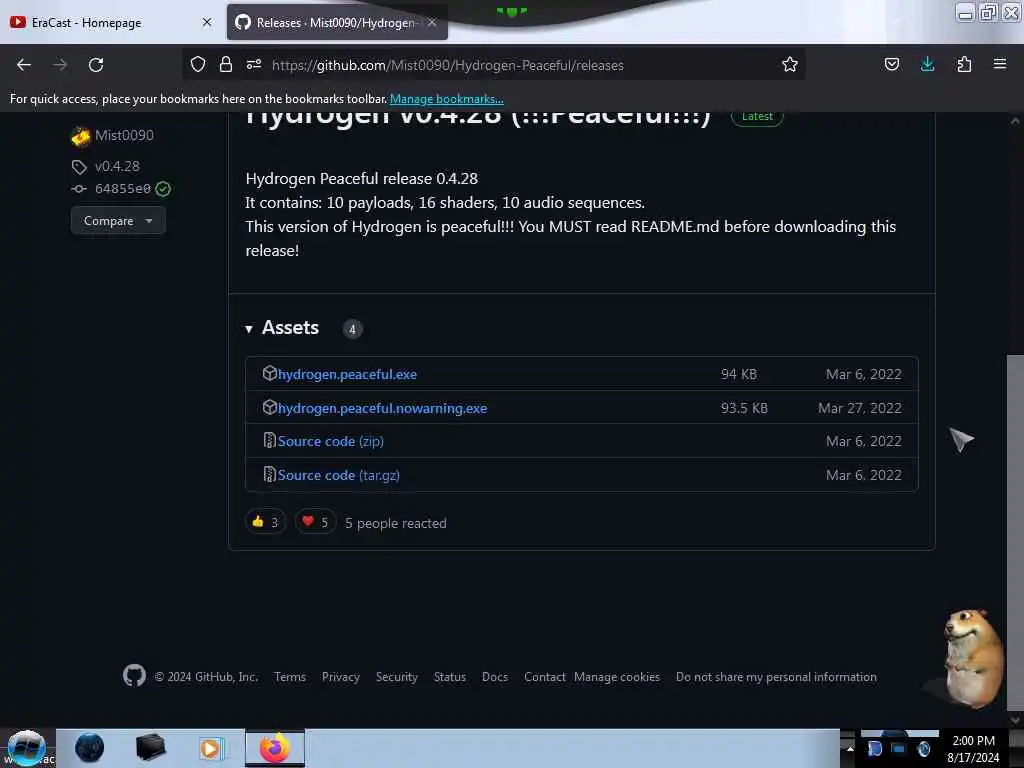Go back to the previous page
This screenshot has width=1024, height=768.
[x=24, y=65]
